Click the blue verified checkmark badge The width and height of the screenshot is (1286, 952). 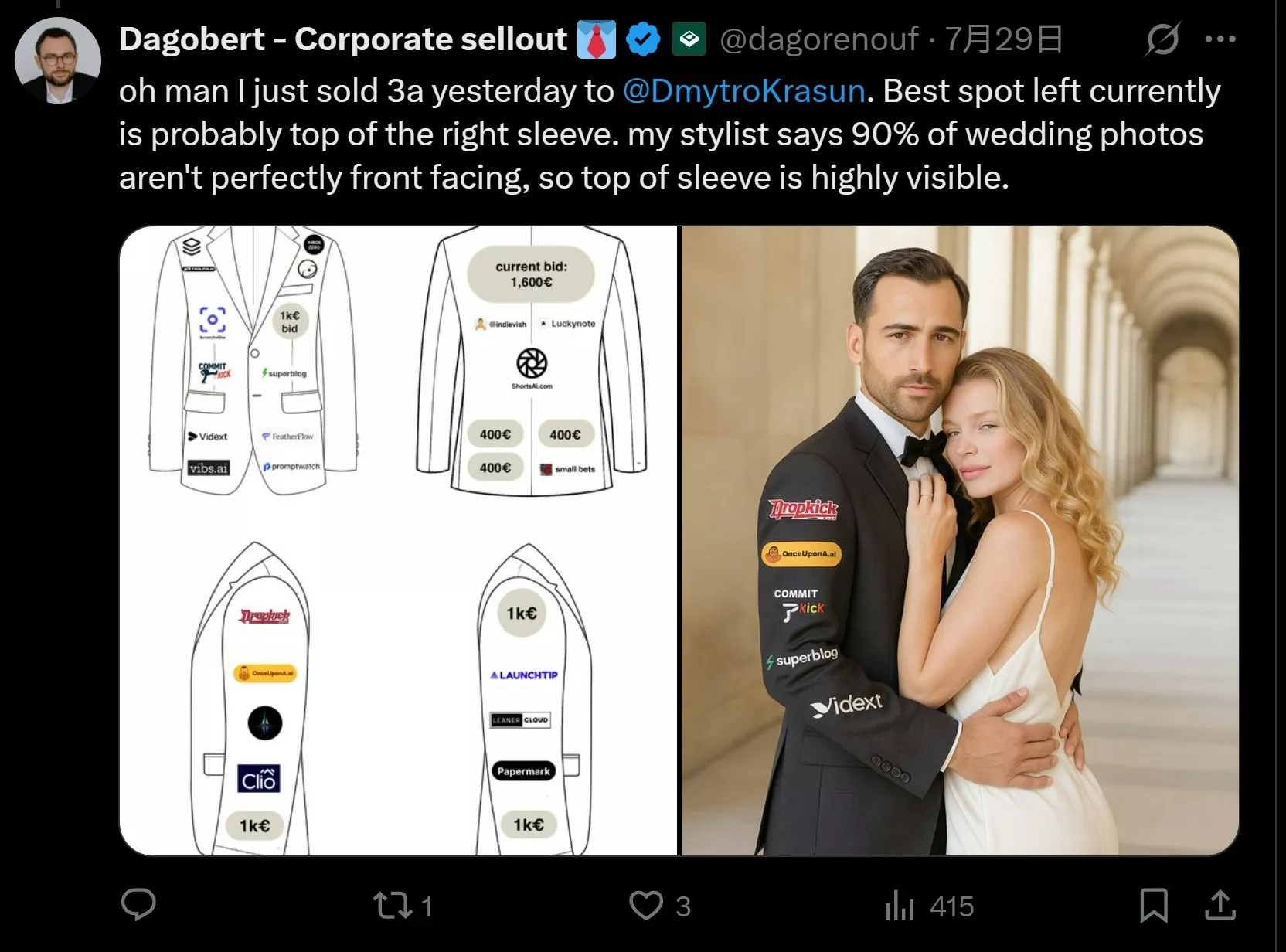tap(643, 39)
